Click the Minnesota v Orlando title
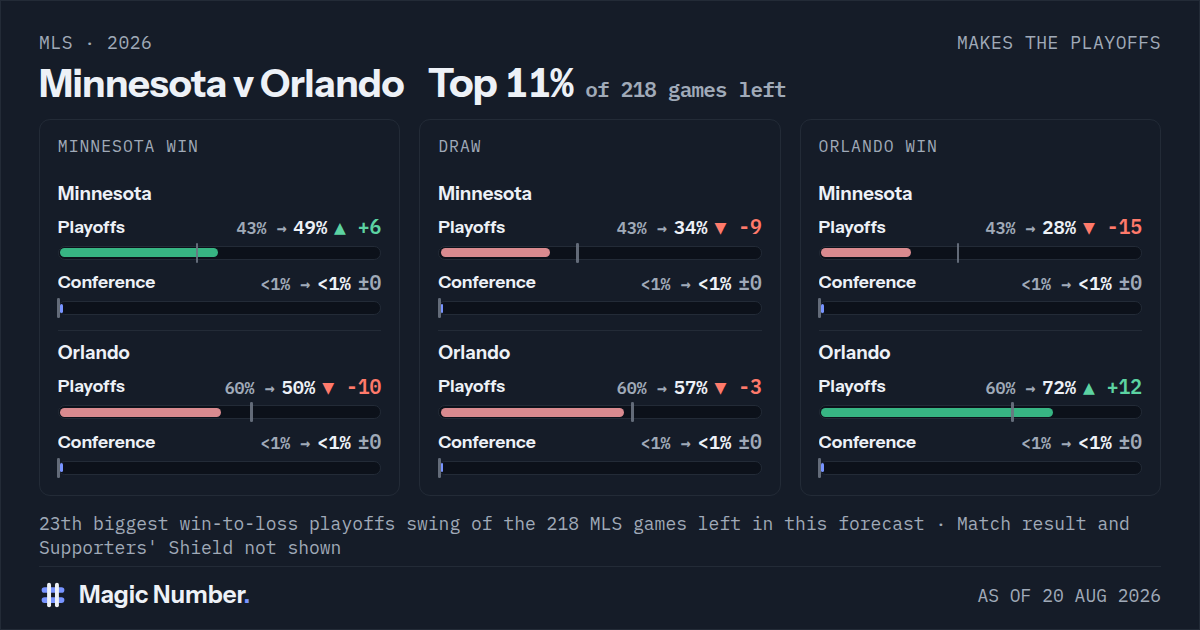 pos(221,84)
